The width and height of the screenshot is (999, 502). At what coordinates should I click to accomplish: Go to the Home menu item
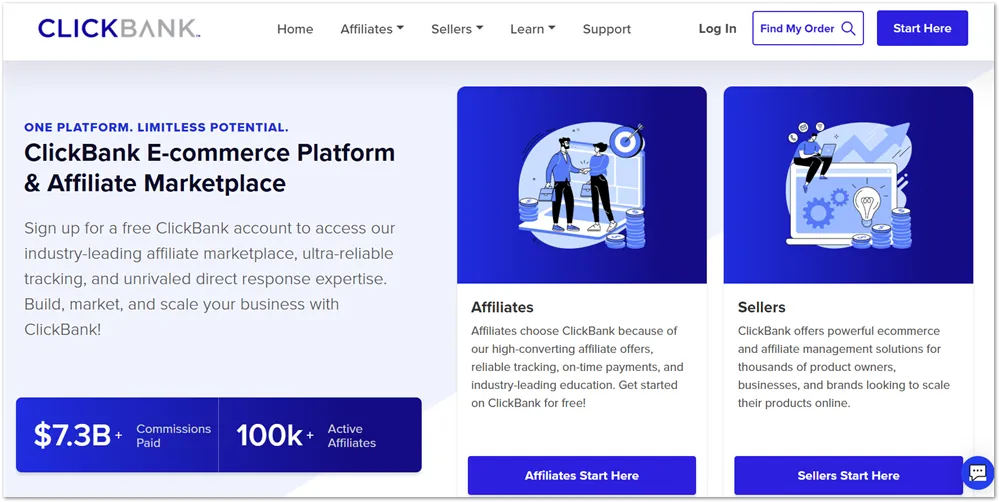click(295, 29)
